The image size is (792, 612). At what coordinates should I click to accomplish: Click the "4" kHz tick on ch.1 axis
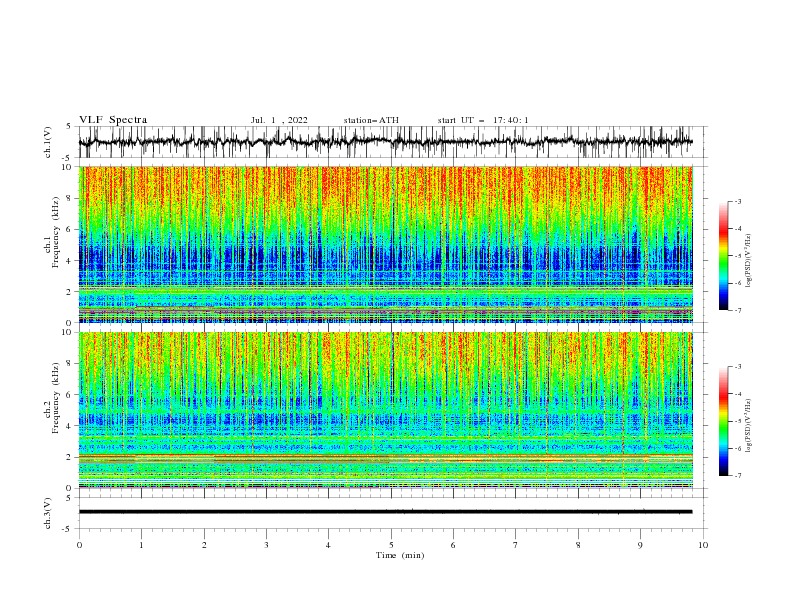tap(70, 261)
